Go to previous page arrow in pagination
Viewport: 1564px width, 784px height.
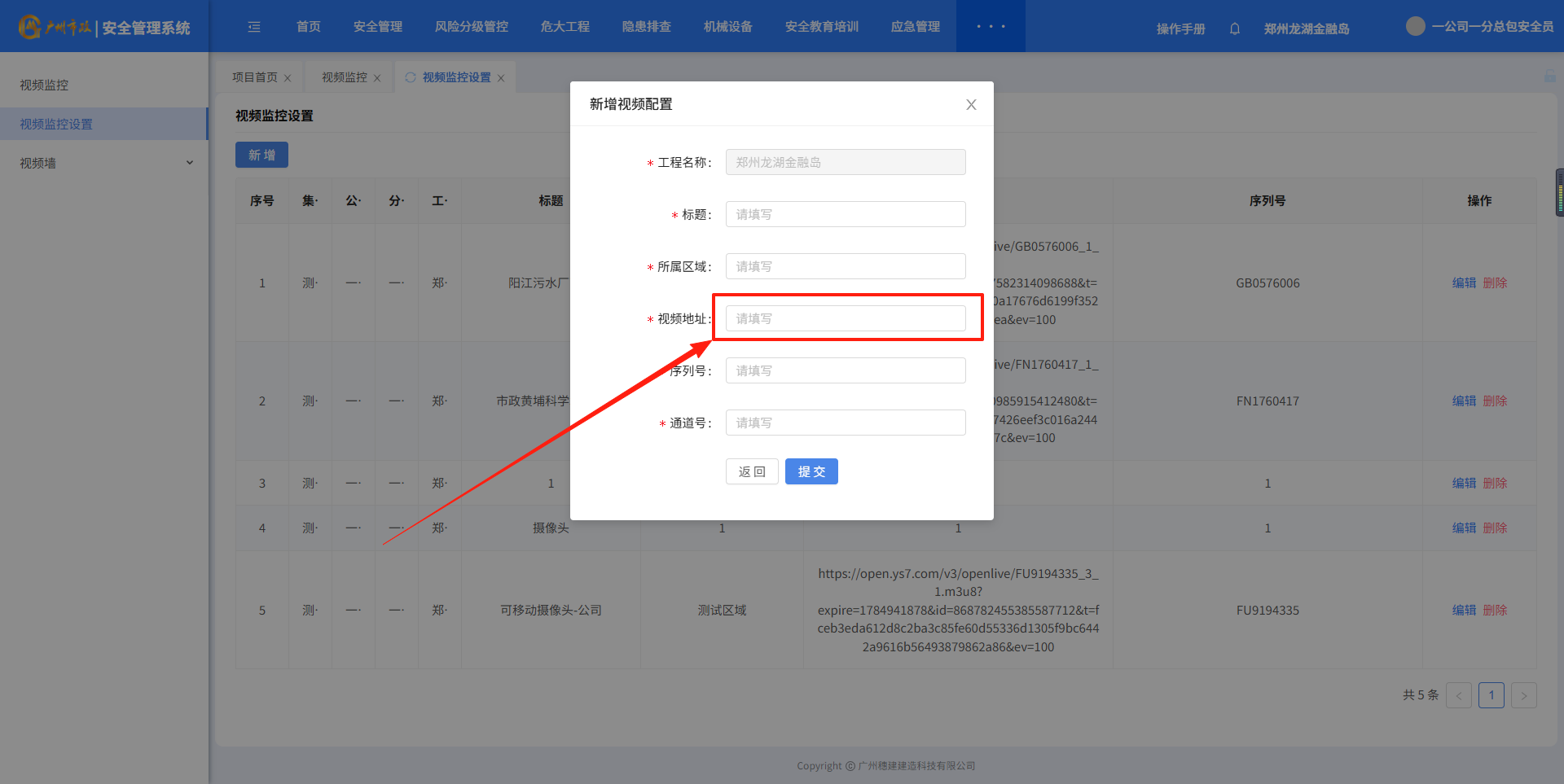point(1458,695)
